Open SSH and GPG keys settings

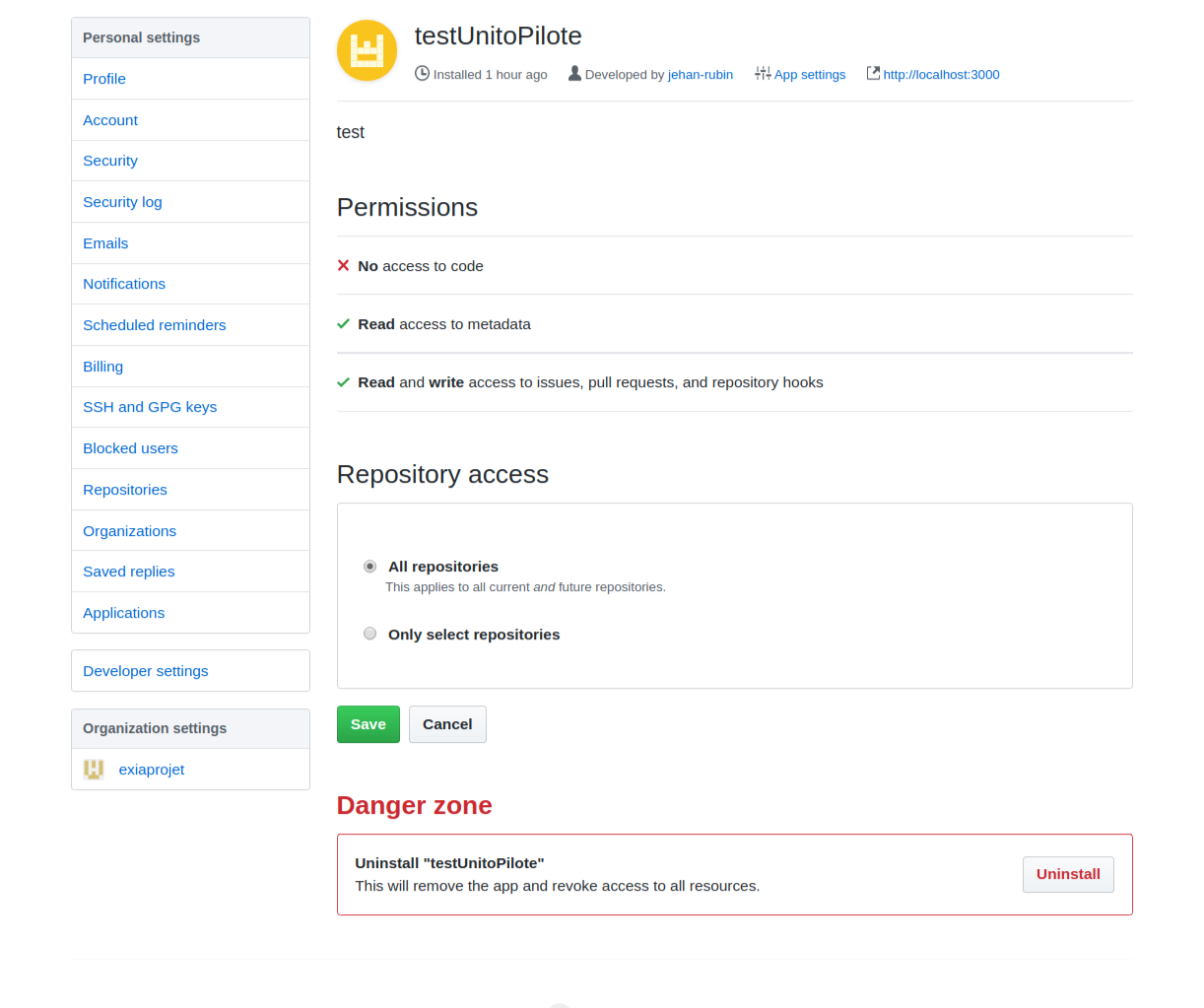pyautogui.click(x=190, y=407)
